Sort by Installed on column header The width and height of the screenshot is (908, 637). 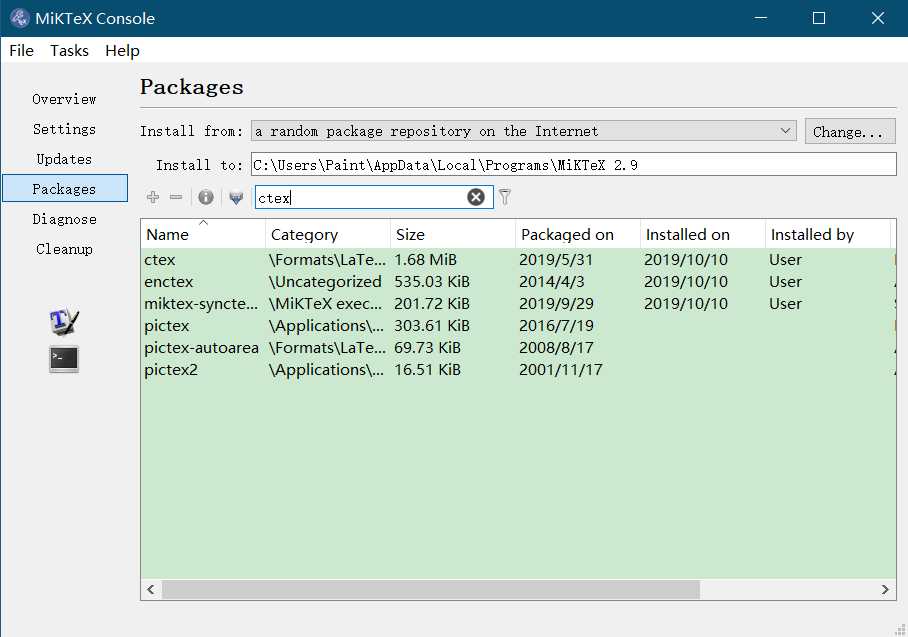pos(703,234)
